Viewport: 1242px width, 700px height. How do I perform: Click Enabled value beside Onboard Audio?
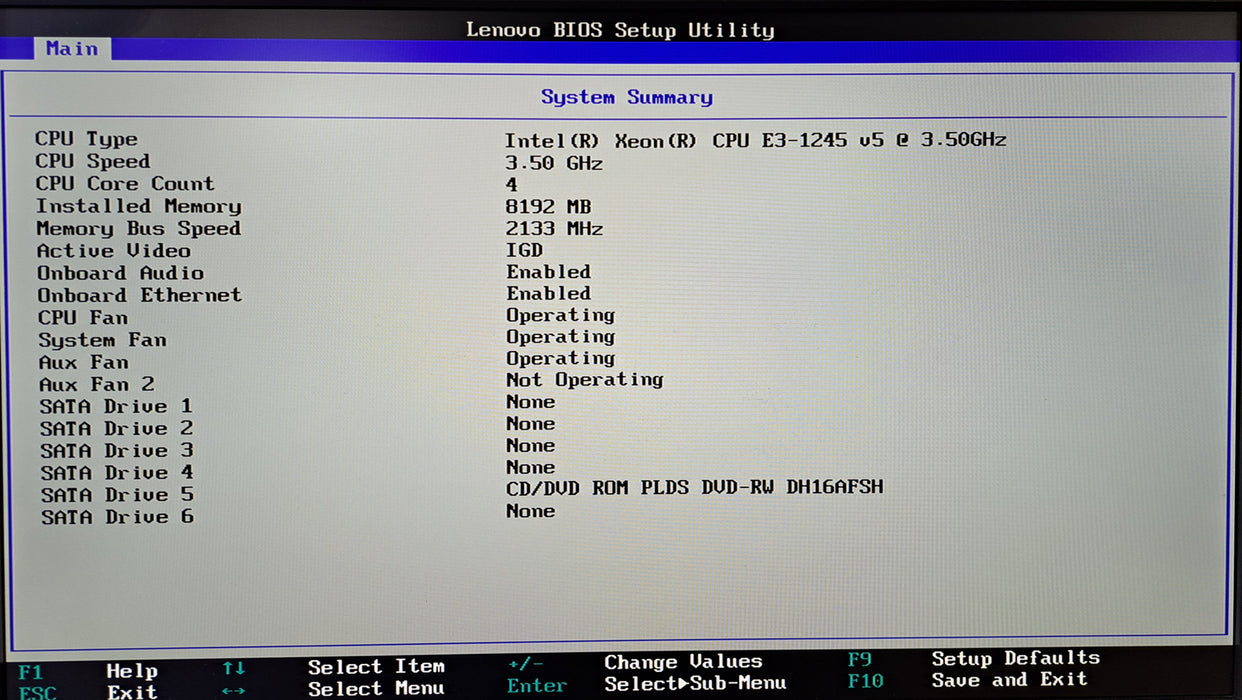pyautogui.click(x=548, y=272)
